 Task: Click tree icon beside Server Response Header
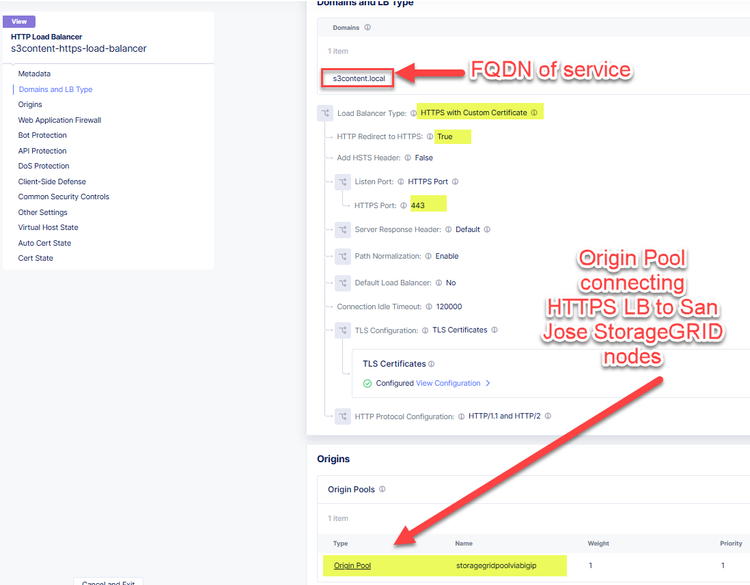343,230
